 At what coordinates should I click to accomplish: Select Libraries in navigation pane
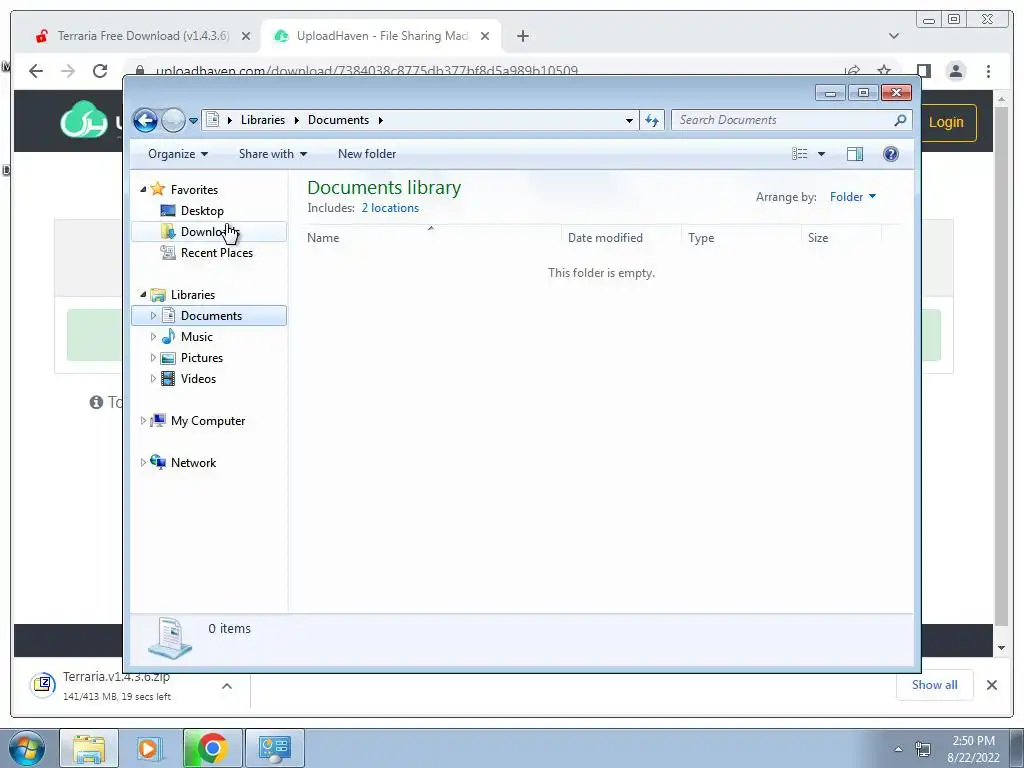pos(193,295)
